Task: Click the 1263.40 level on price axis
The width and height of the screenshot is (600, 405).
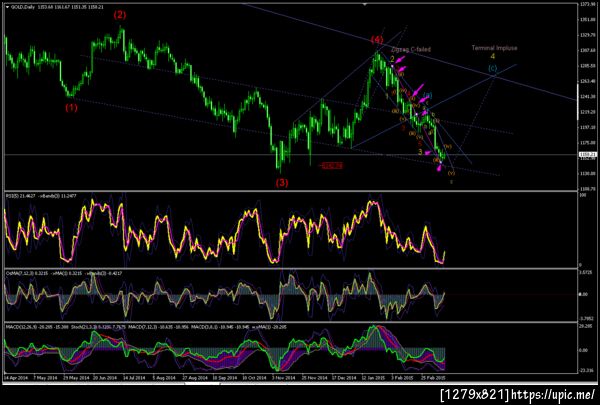Action: pos(587,81)
